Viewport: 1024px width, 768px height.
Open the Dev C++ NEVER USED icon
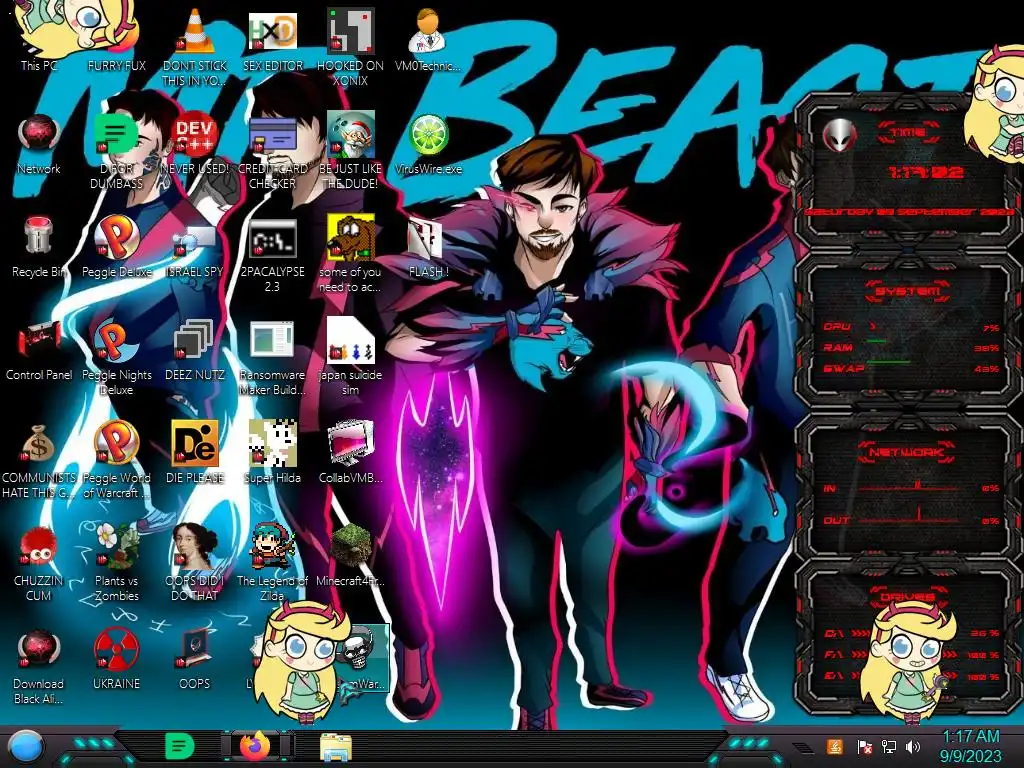pyautogui.click(x=195, y=144)
